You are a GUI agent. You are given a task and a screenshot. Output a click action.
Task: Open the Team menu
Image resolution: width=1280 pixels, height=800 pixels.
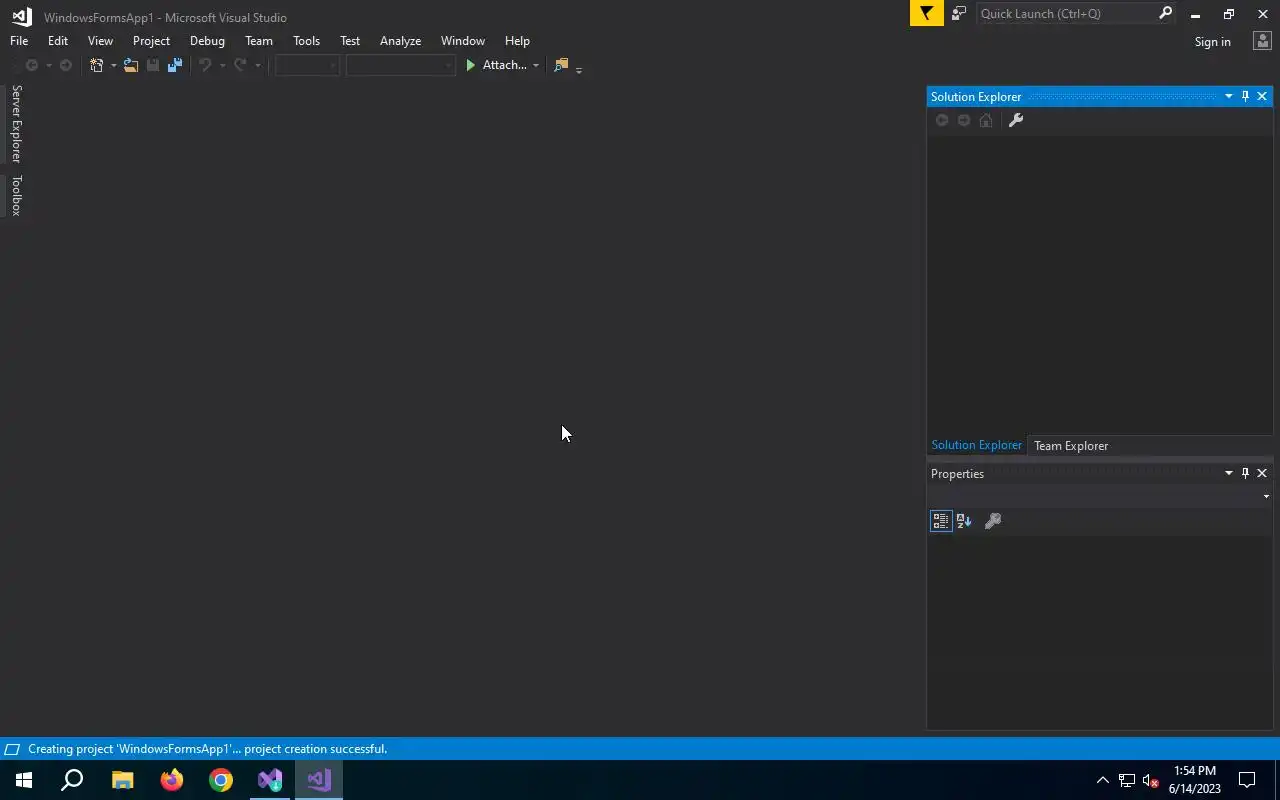coord(259,41)
